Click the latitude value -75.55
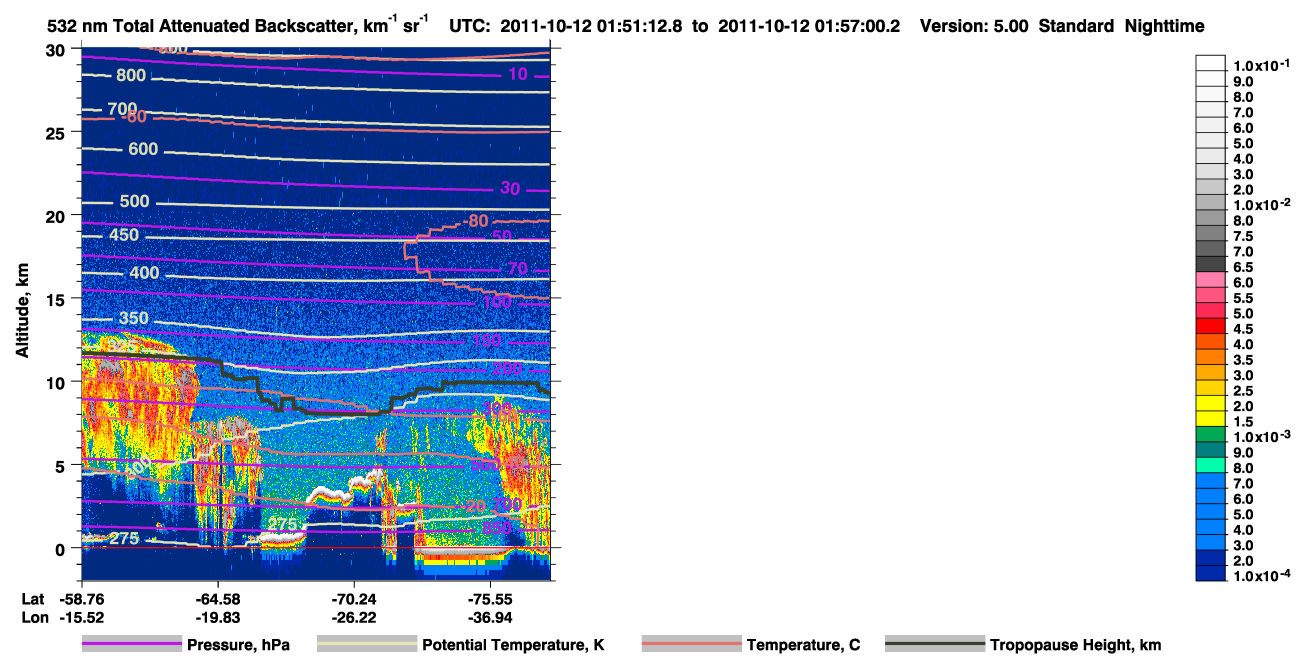The width and height of the screenshot is (1300, 667). click(x=491, y=599)
